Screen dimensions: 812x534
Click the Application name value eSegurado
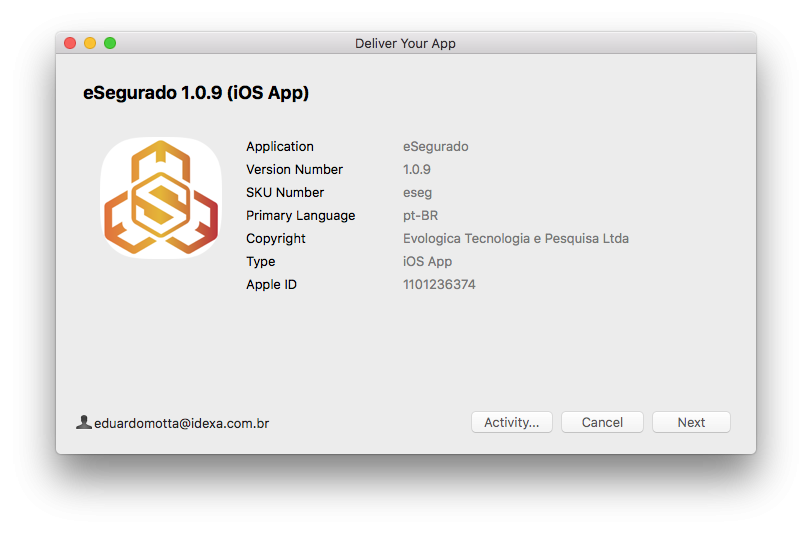tap(435, 146)
